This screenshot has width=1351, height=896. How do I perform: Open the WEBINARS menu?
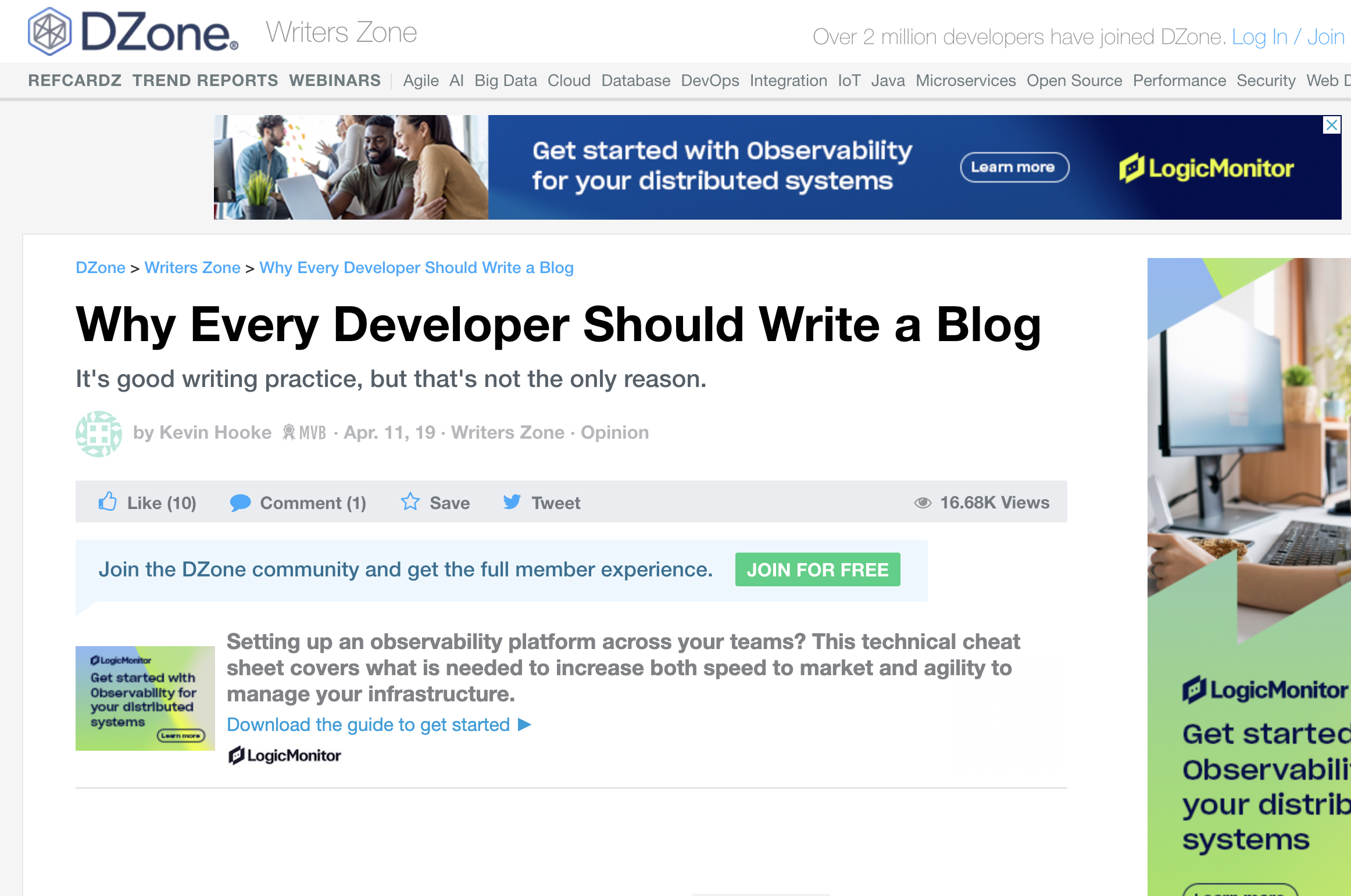[335, 80]
